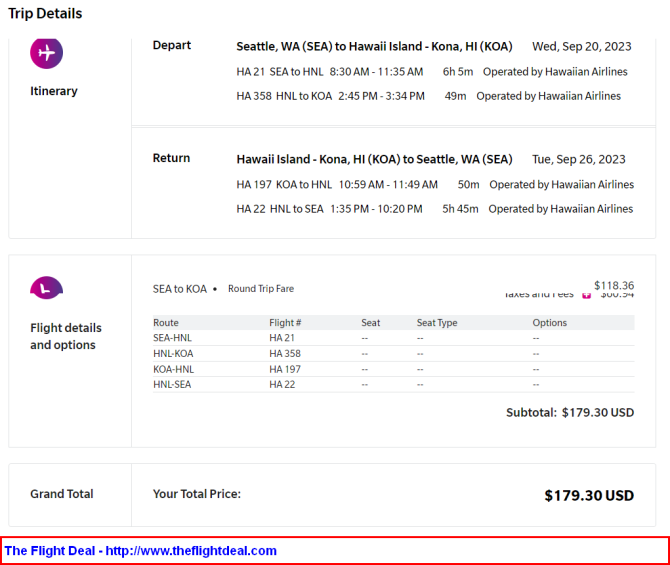This screenshot has height=565, width=670.
Task: Select the KOA-HNL table row
Action: [x=393, y=369]
